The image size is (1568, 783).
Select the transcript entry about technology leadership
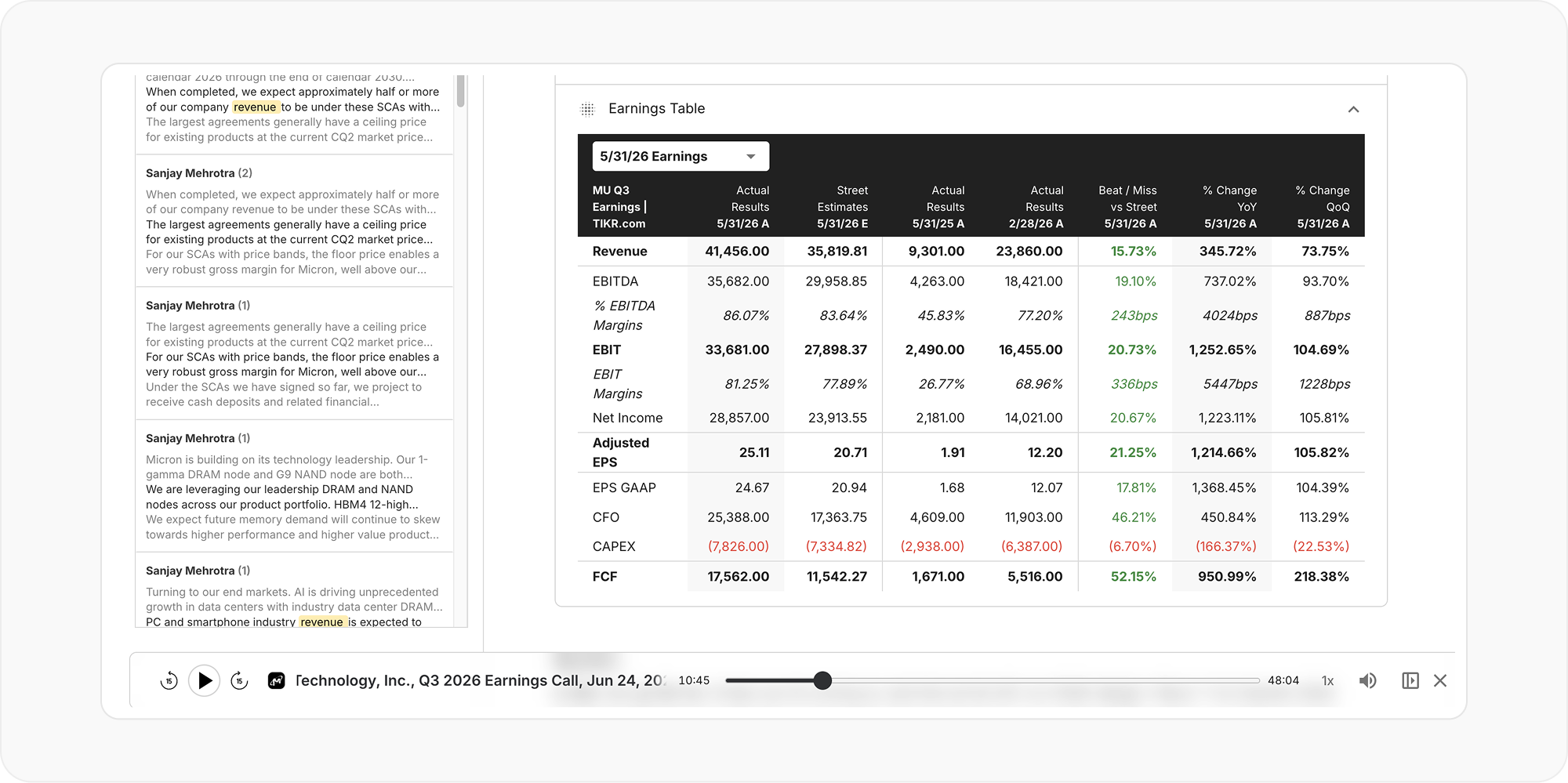294,486
